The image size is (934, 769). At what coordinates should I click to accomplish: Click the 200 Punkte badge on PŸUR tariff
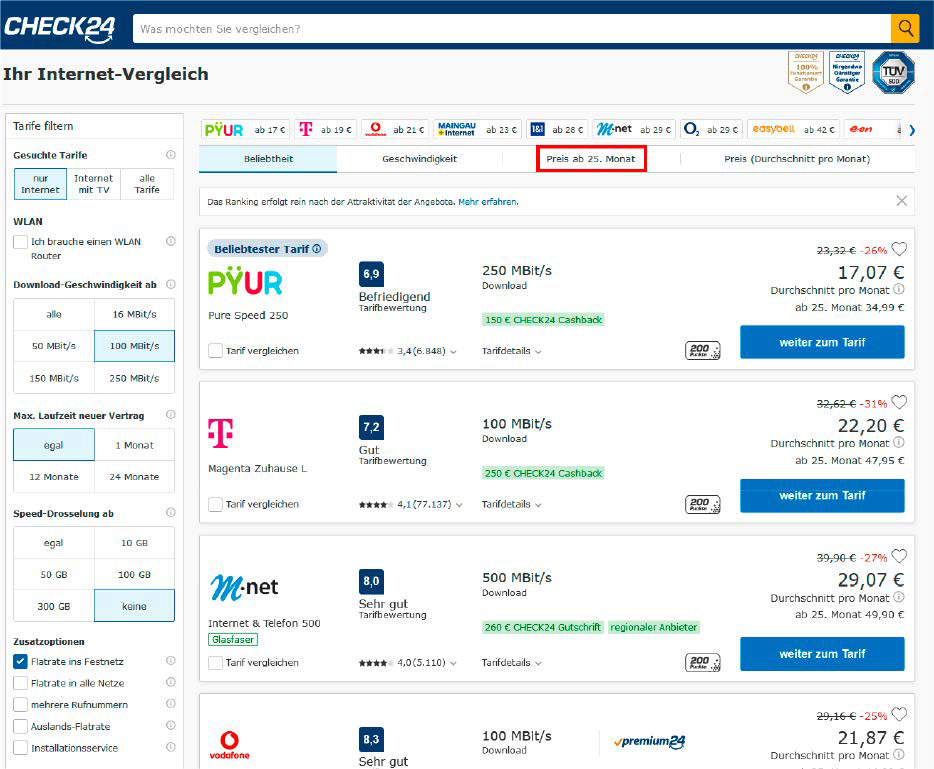click(702, 352)
